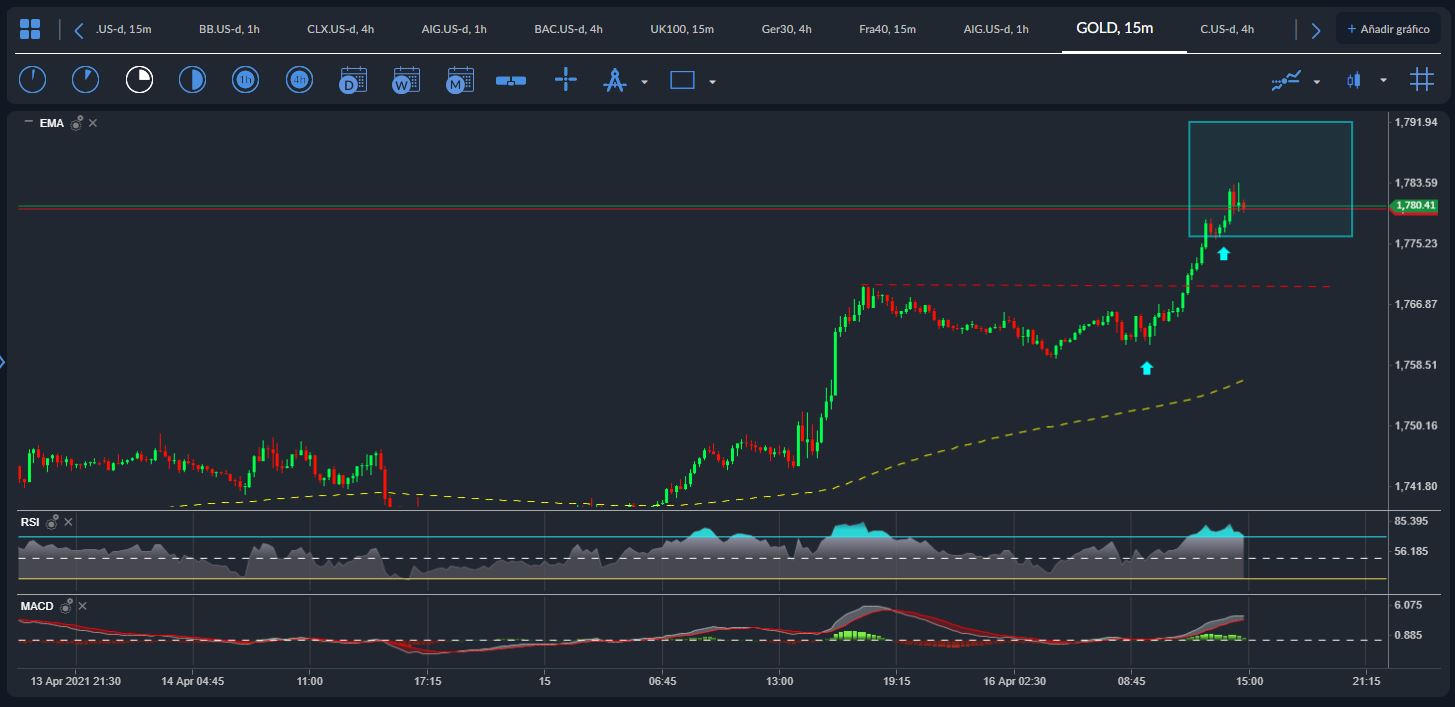Open the rectangle shape dropdown arrow
The width and height of the screenshot is (1455, 707).
coord(712,82)
